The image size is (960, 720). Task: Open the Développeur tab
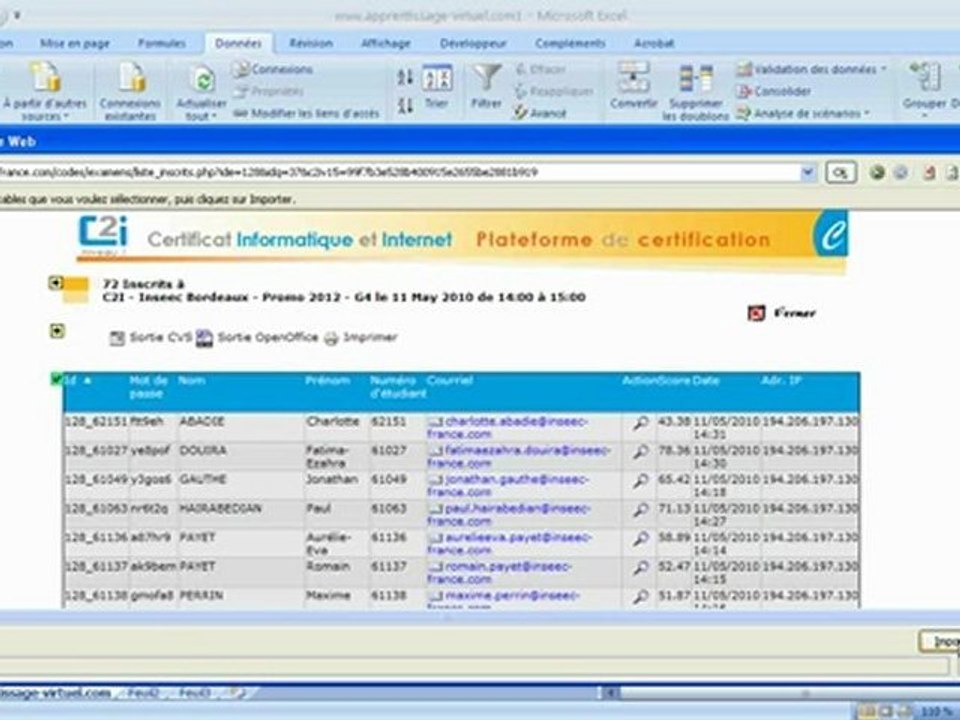coord(473,43)
